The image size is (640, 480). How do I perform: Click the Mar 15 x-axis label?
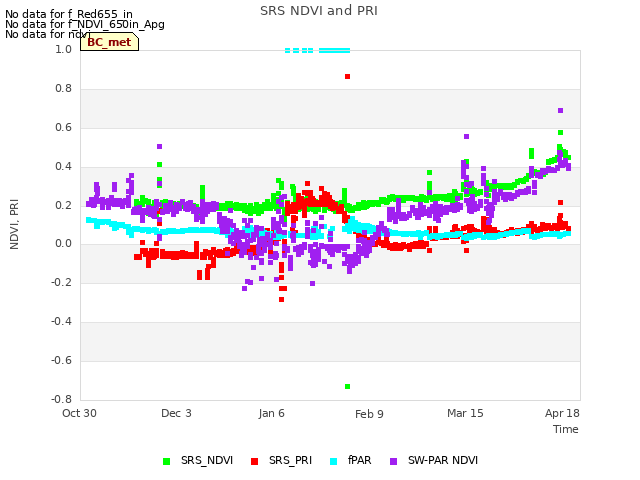pos(465,413)
